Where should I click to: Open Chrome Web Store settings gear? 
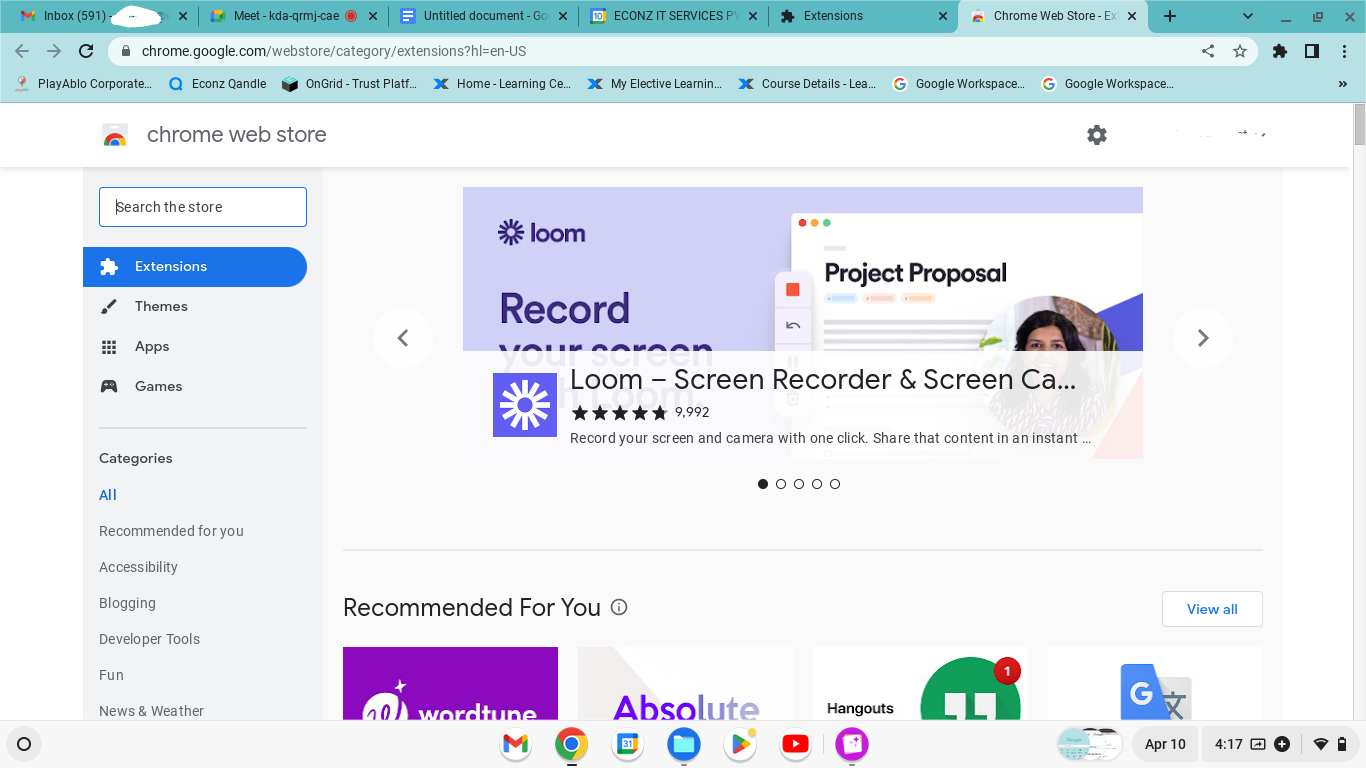coord(1097,135)
